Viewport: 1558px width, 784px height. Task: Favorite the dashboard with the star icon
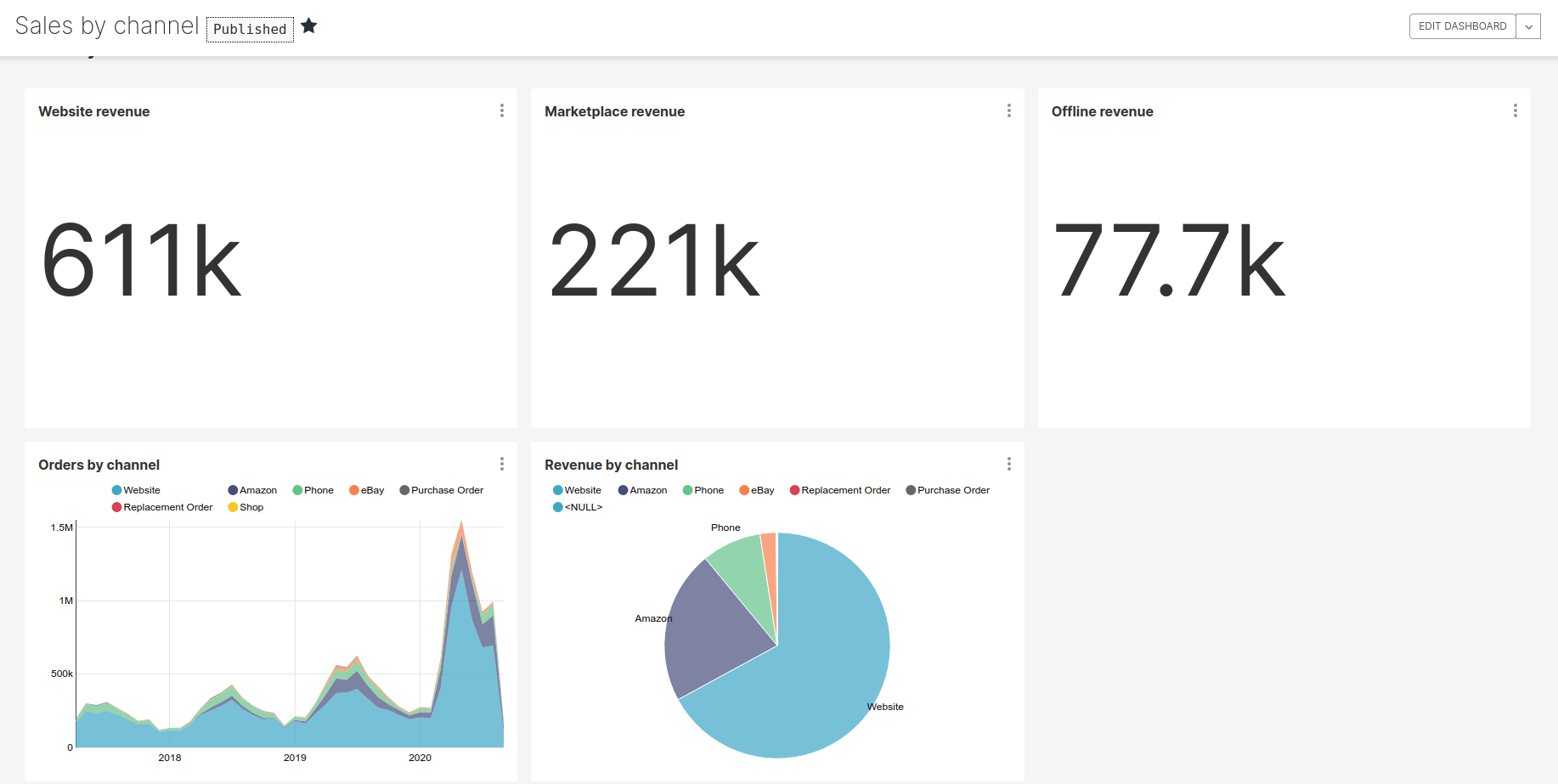coord(309,26)
